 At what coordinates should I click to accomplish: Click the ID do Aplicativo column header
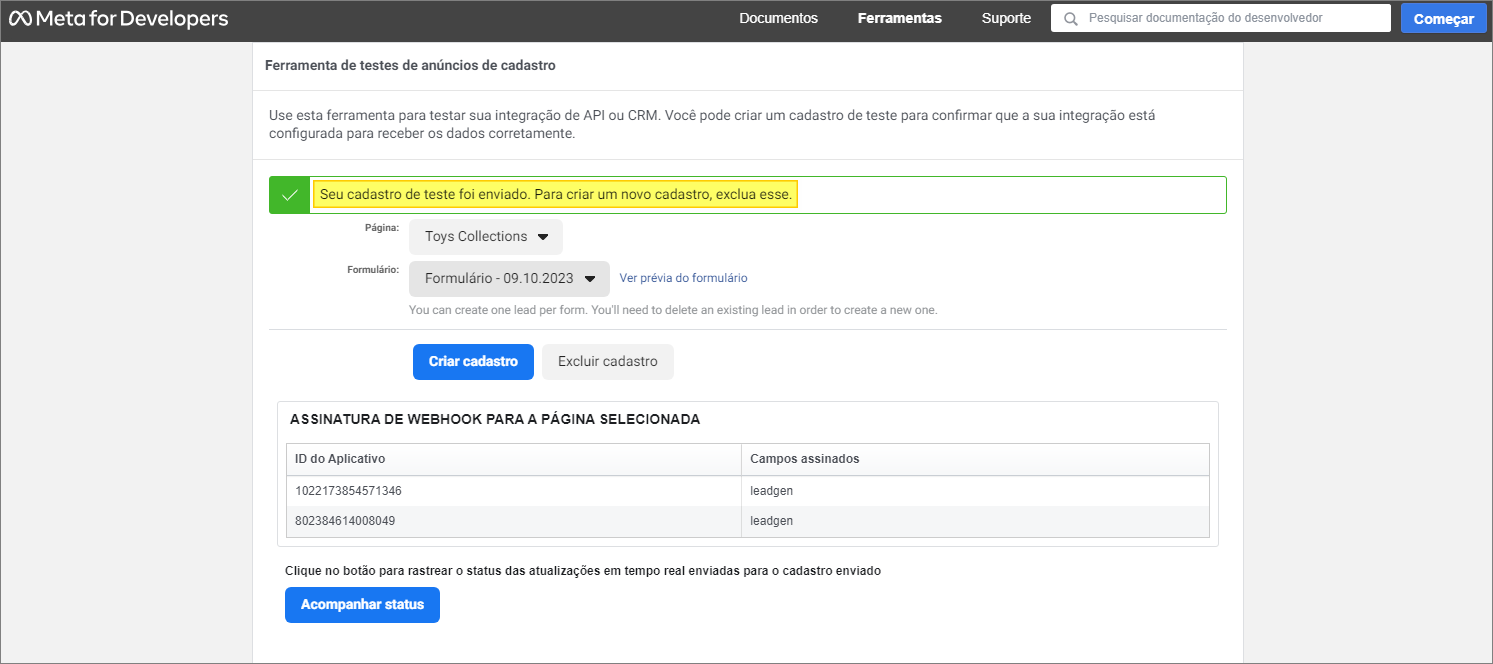pyautogui.click(x=340, y=459)
